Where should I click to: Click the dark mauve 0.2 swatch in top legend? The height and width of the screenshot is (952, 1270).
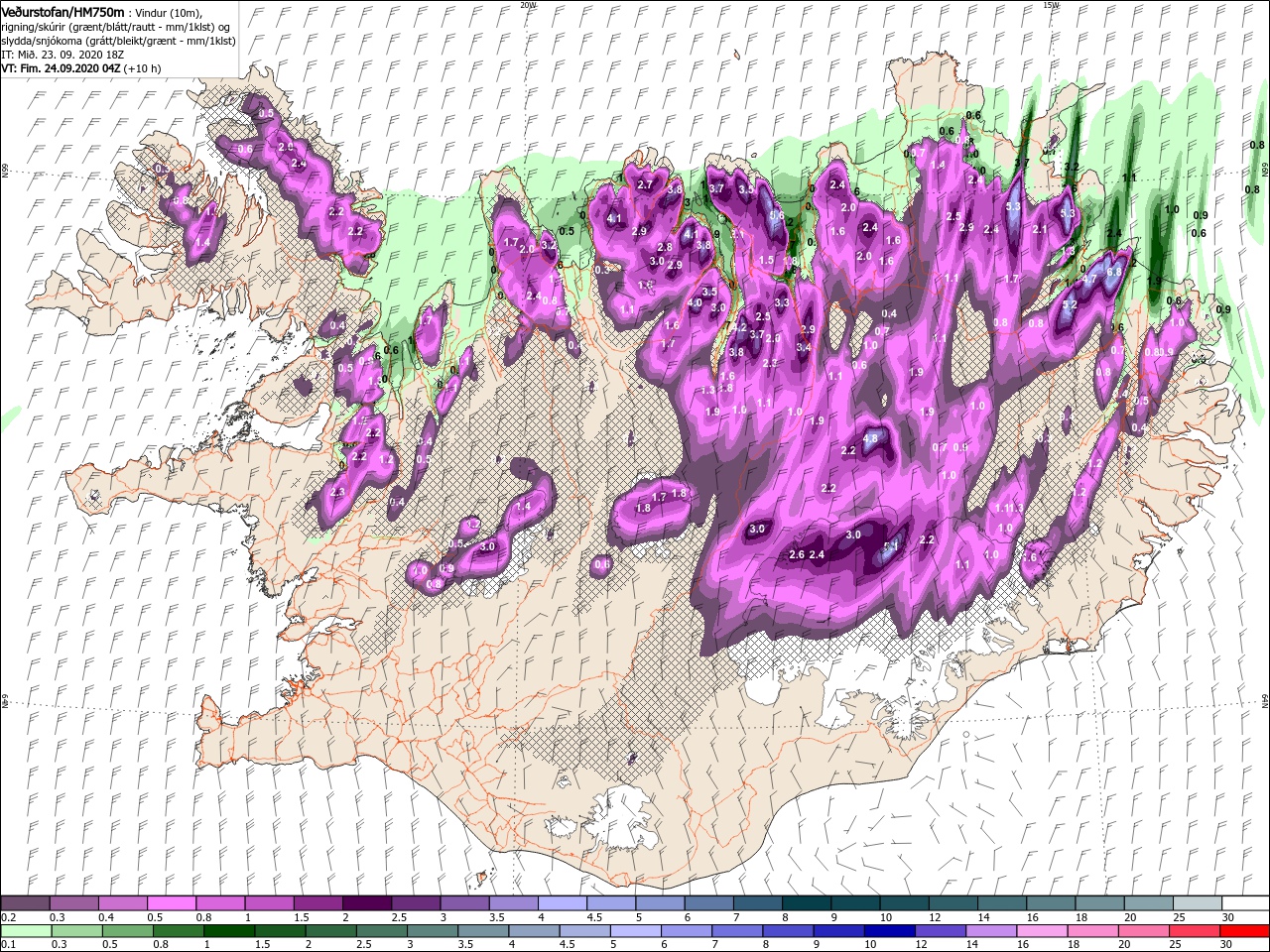pos(25,903)
